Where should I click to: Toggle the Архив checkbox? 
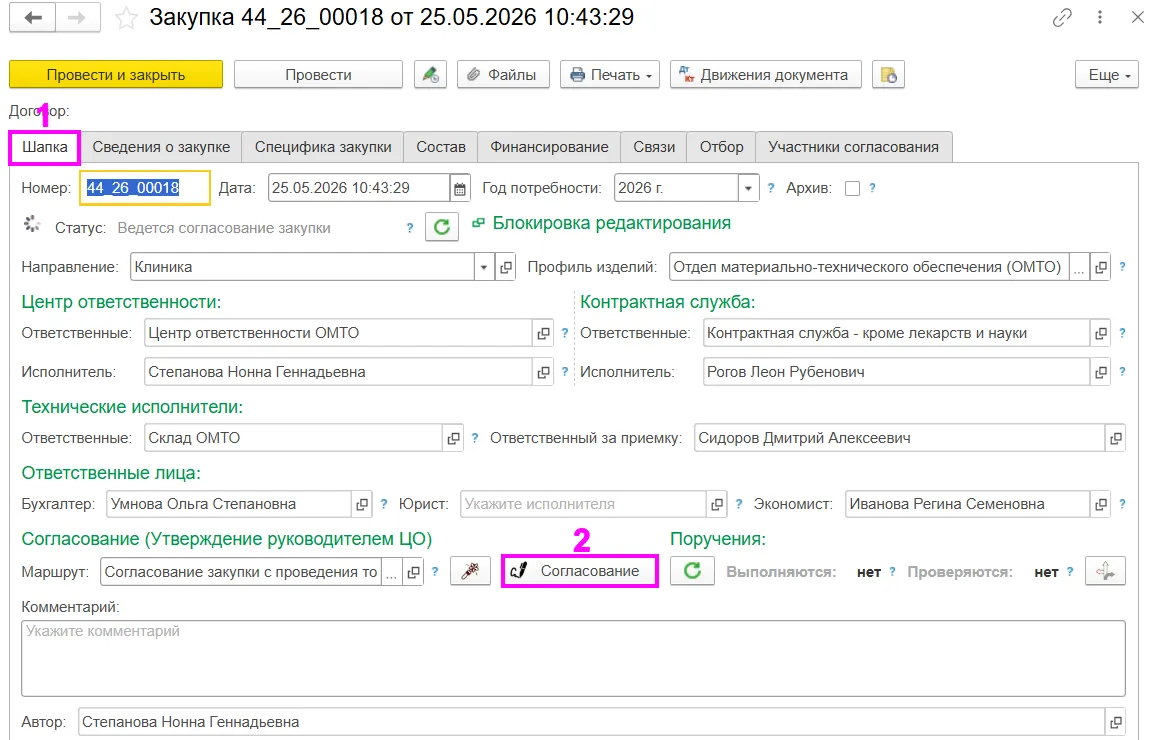(x=852, y=188)
